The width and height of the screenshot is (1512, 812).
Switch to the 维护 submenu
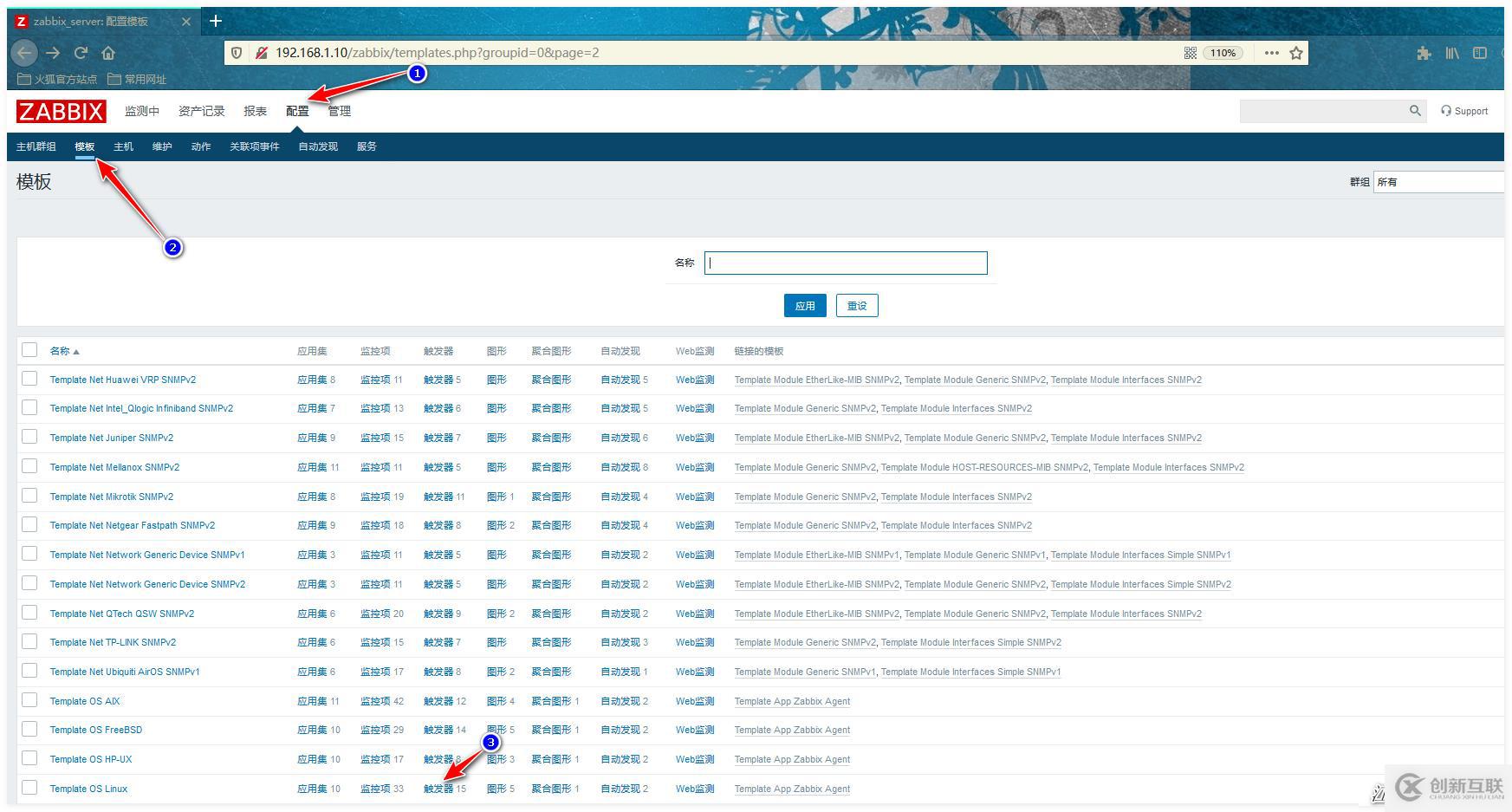click(162, 146)
